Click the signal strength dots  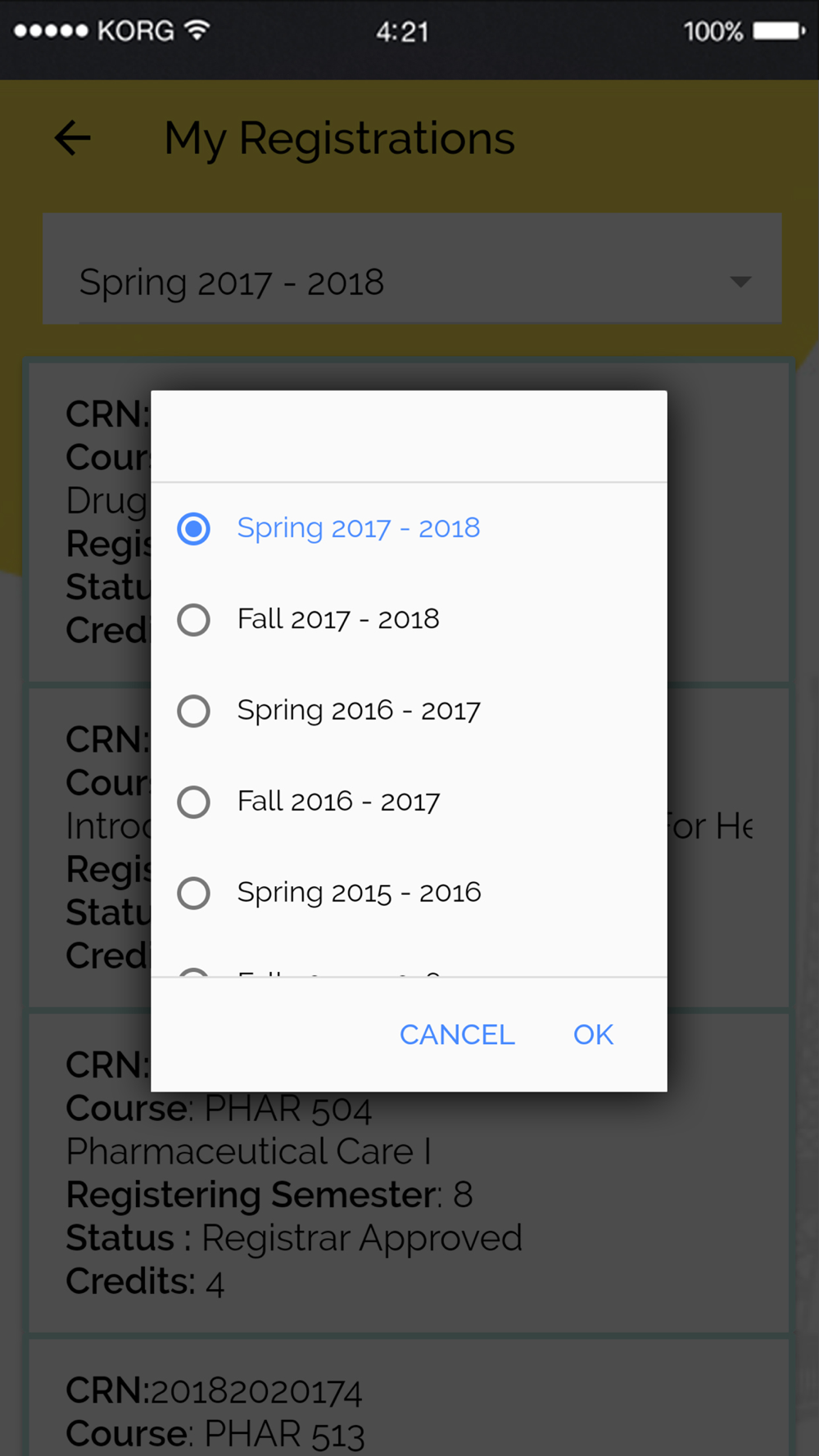point(51,31)
